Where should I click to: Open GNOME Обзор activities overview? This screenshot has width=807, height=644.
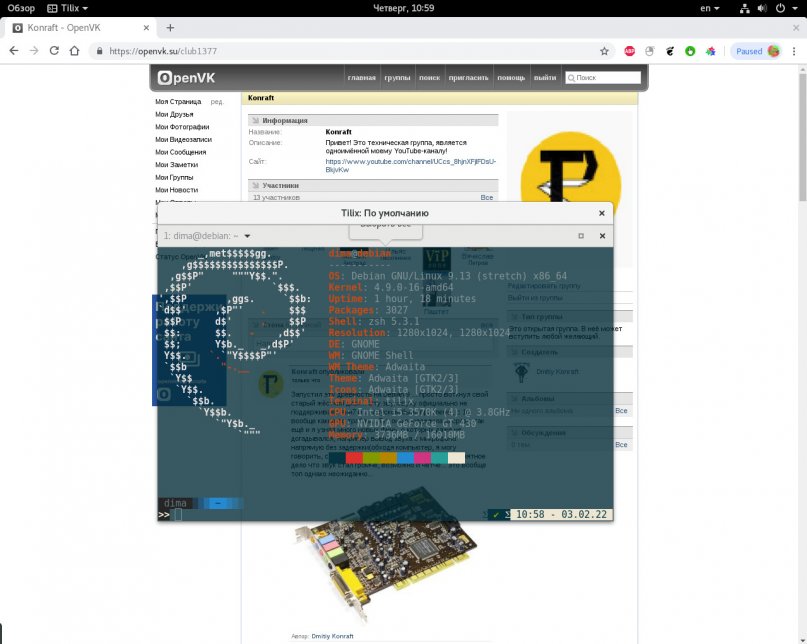coord(21,8)
